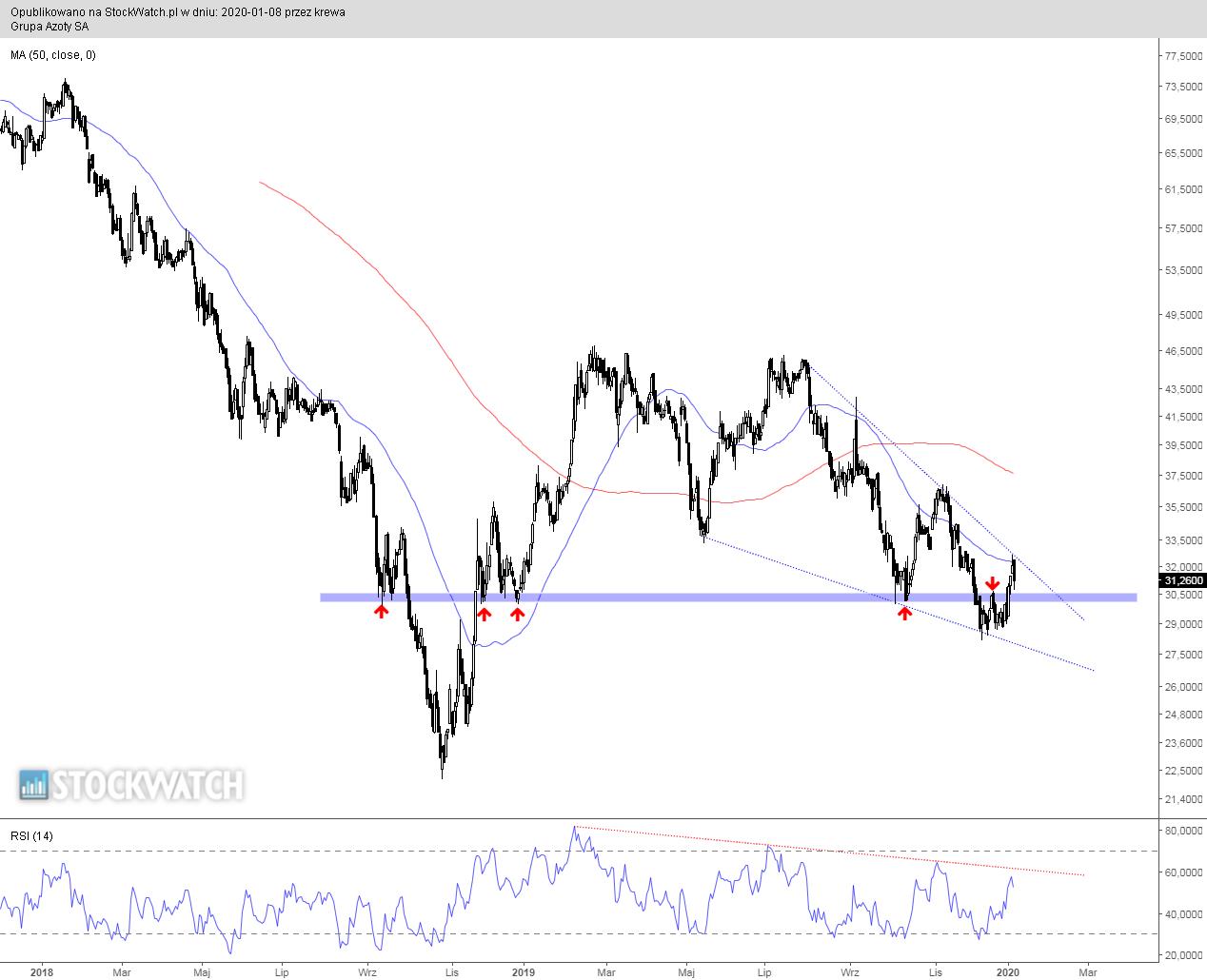Click the 61,5000 price axis label
The image size is (1207, 980).
pyautogui.click(x=1183, y=189)
